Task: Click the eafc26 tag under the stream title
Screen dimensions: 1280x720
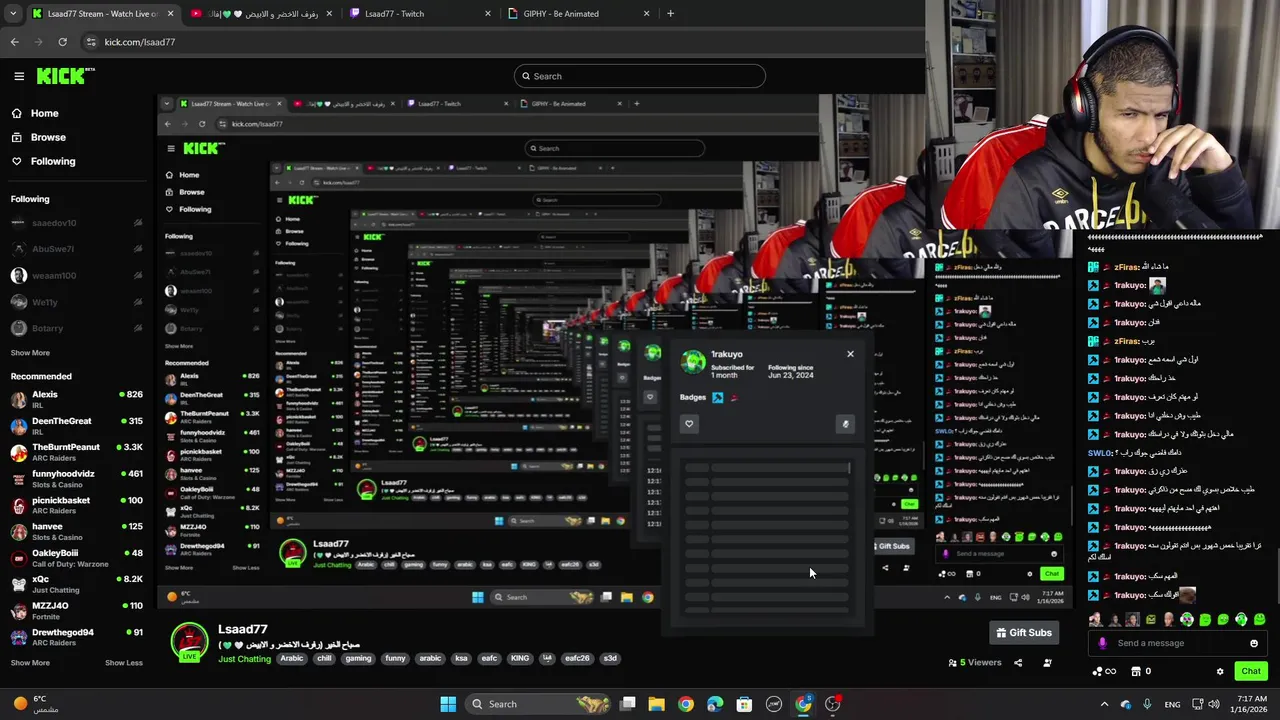Action: [x=577, y=659]
